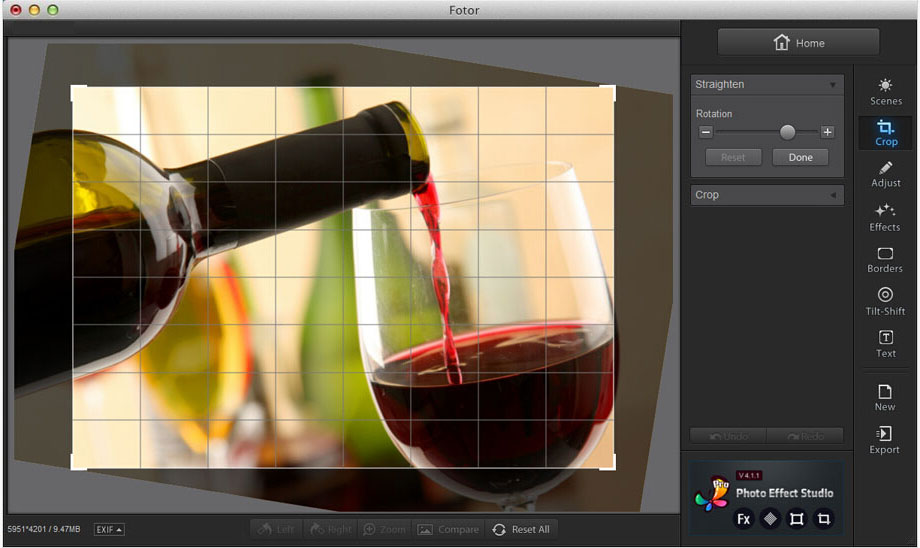Viewport: 920px width, 548px height.
Task: Click the Export icon
Action: [x=884, y=440]
